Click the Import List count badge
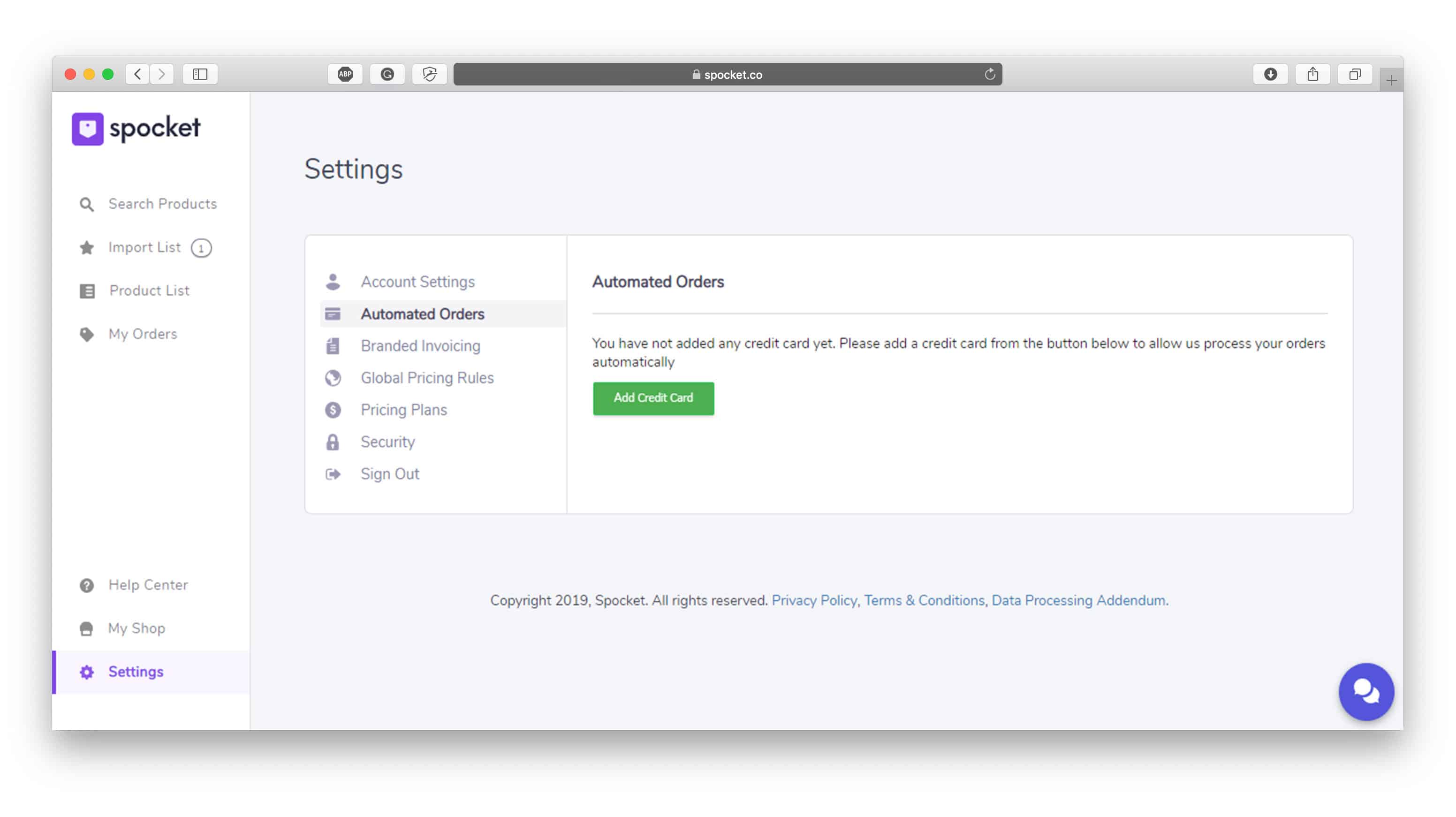 pyautogui.click(x=201, y=248)
